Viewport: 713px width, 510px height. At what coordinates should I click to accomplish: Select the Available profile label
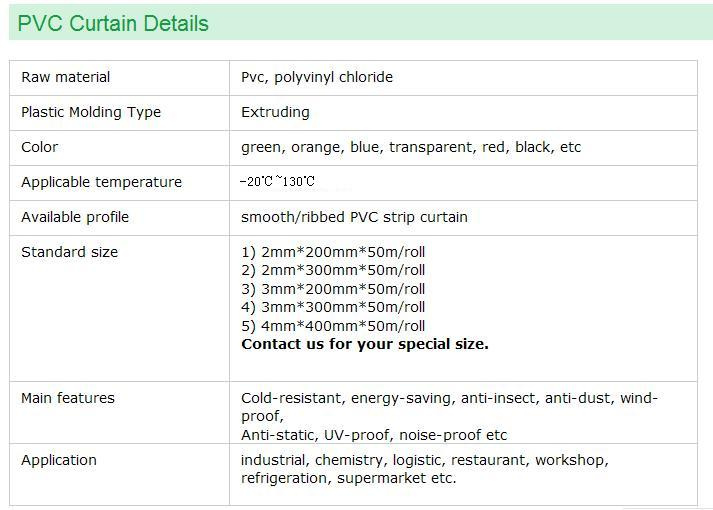point(75,217)
